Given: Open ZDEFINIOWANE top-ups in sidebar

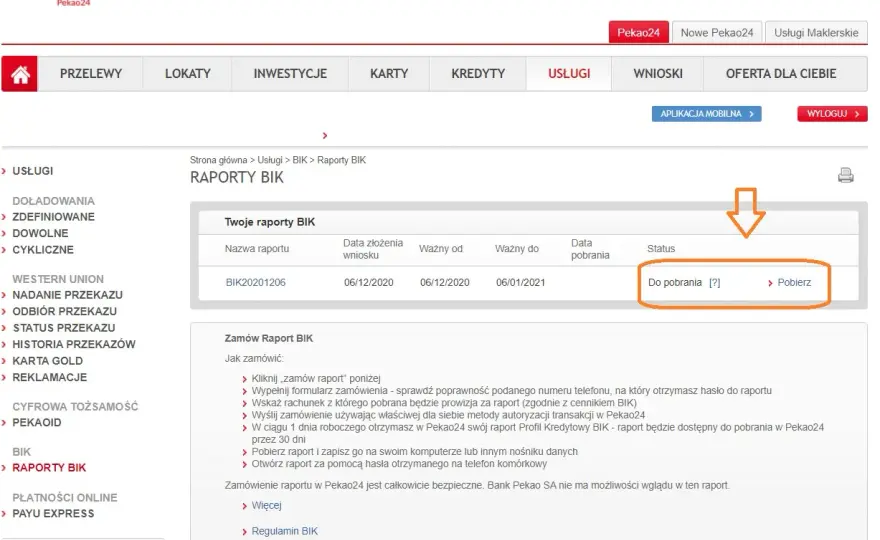Looking at the screenshot, I should coord(53,217).
